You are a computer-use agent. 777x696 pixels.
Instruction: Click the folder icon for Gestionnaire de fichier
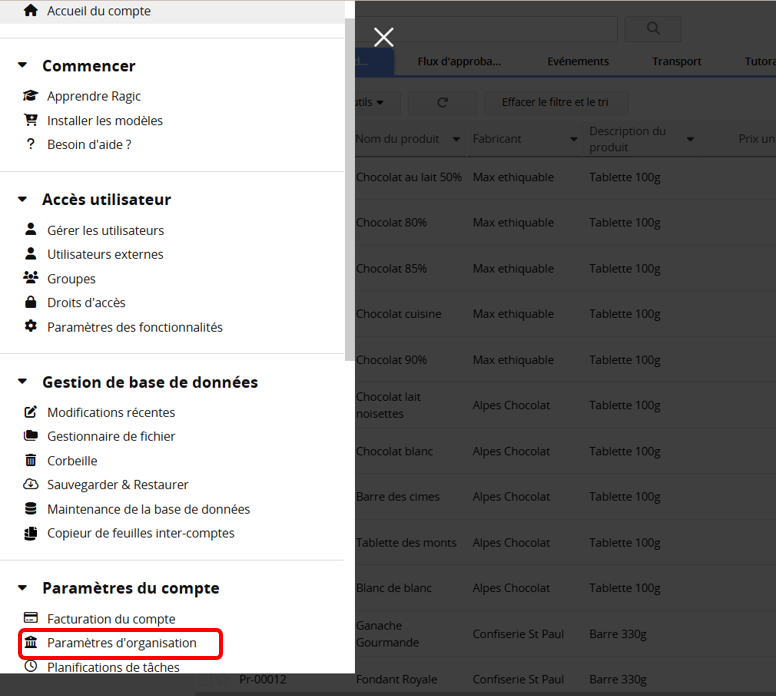point(30,436)
